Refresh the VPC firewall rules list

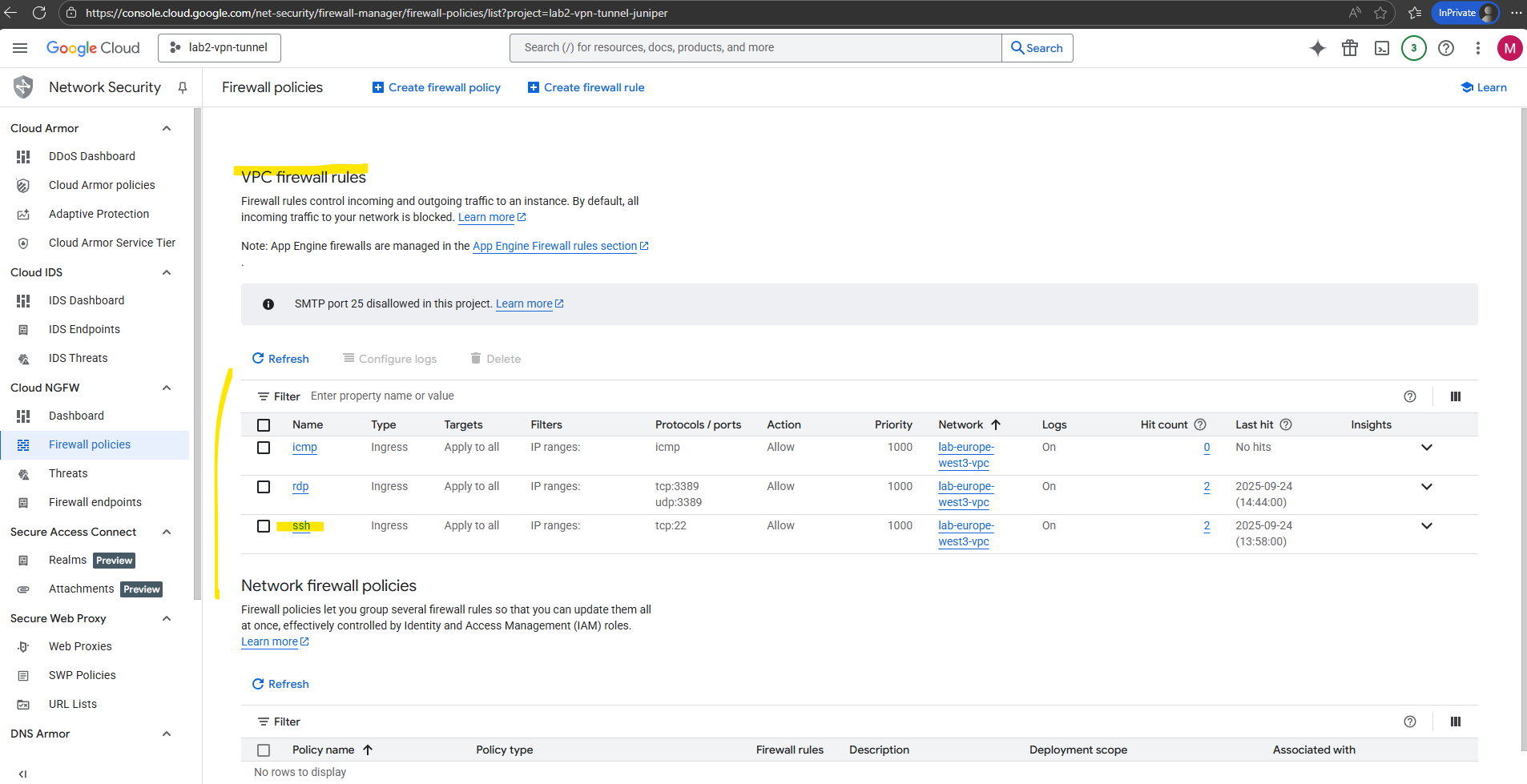coord(280,359)
